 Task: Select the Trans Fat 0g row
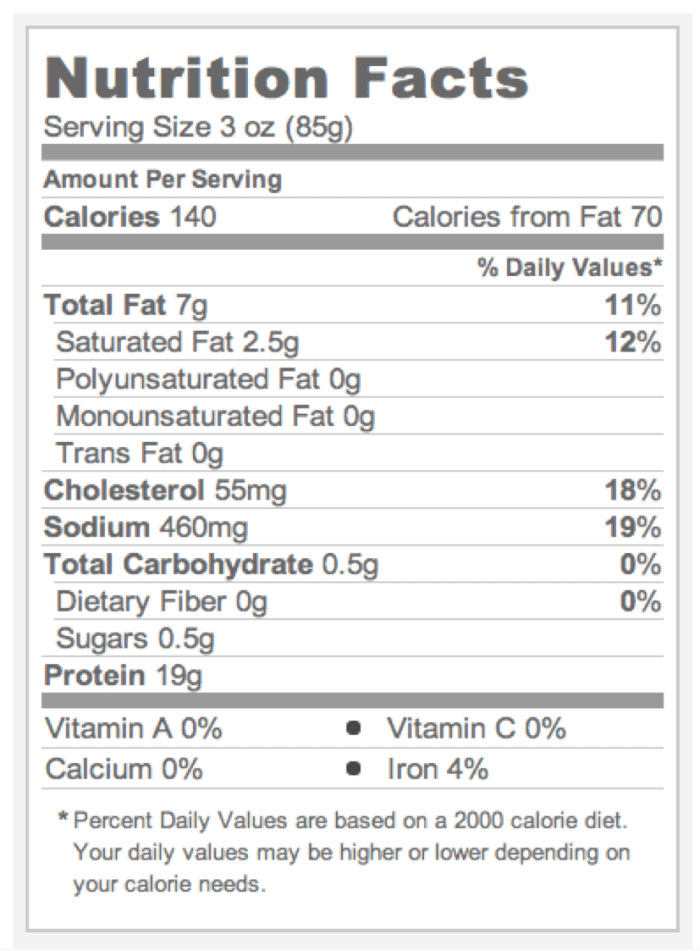(140, 453)
